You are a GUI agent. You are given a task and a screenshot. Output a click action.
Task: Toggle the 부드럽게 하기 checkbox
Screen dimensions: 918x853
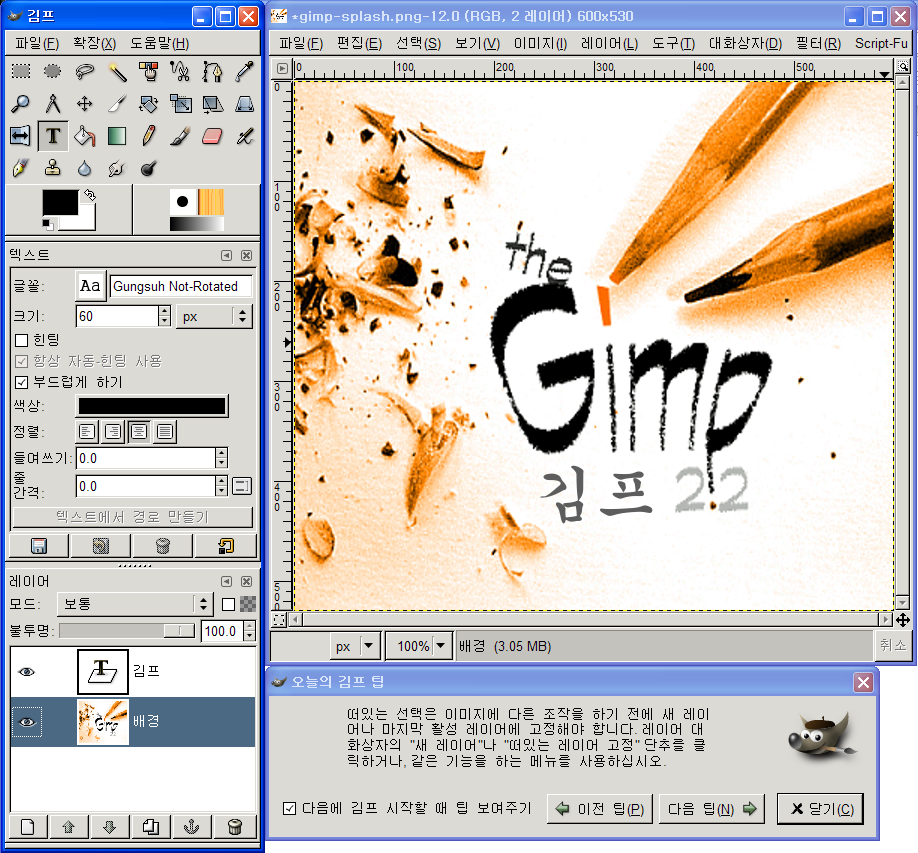pyautogui.click(x=22, y=382)
